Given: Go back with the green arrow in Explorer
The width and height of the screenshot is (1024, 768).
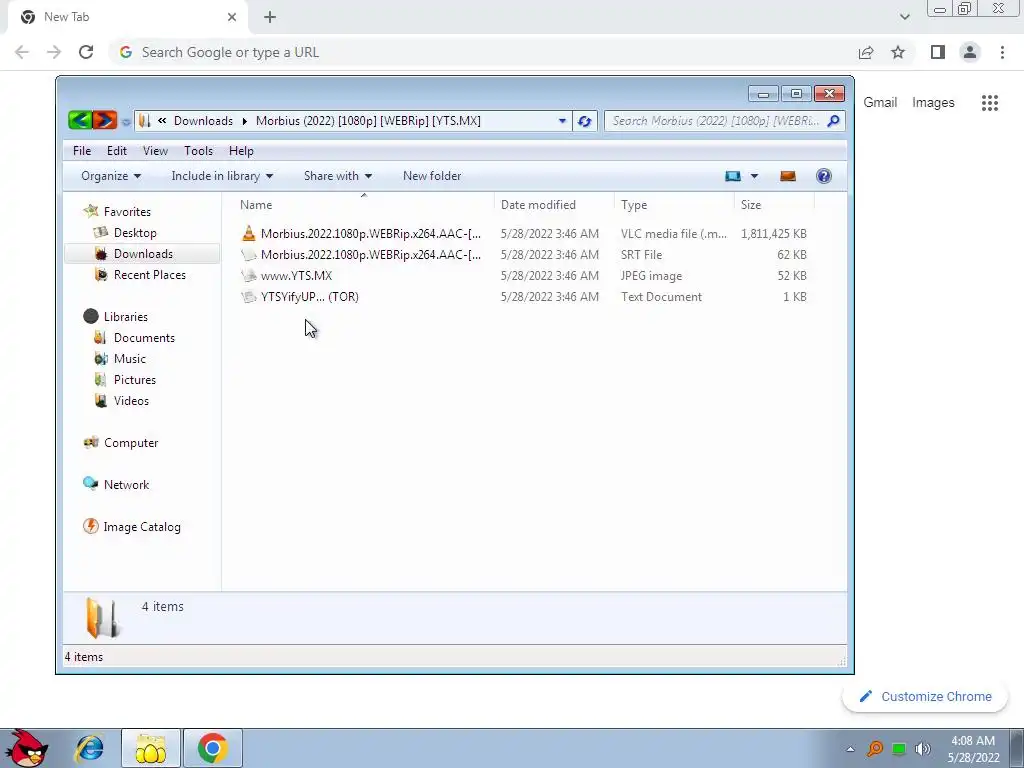Looking at the screenshot, I should (x=80, y=120).
